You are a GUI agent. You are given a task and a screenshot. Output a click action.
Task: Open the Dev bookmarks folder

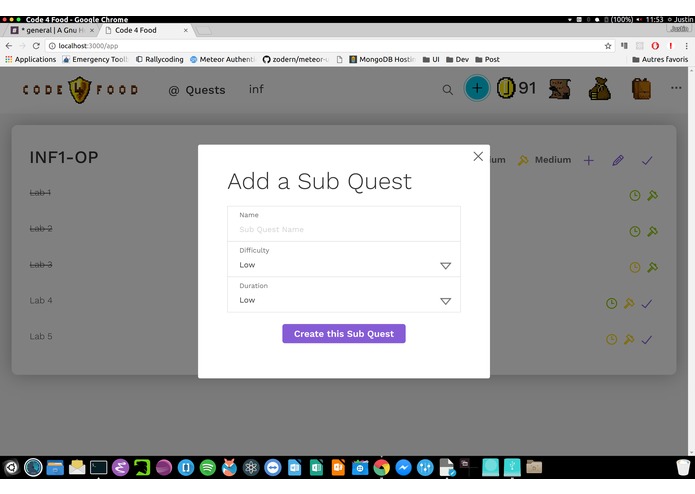pos(457,59)
